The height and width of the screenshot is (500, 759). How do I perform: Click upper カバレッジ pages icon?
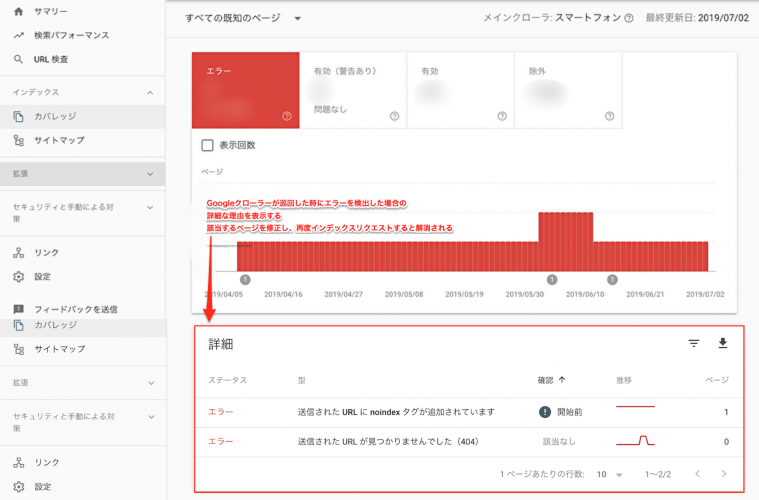18,116
